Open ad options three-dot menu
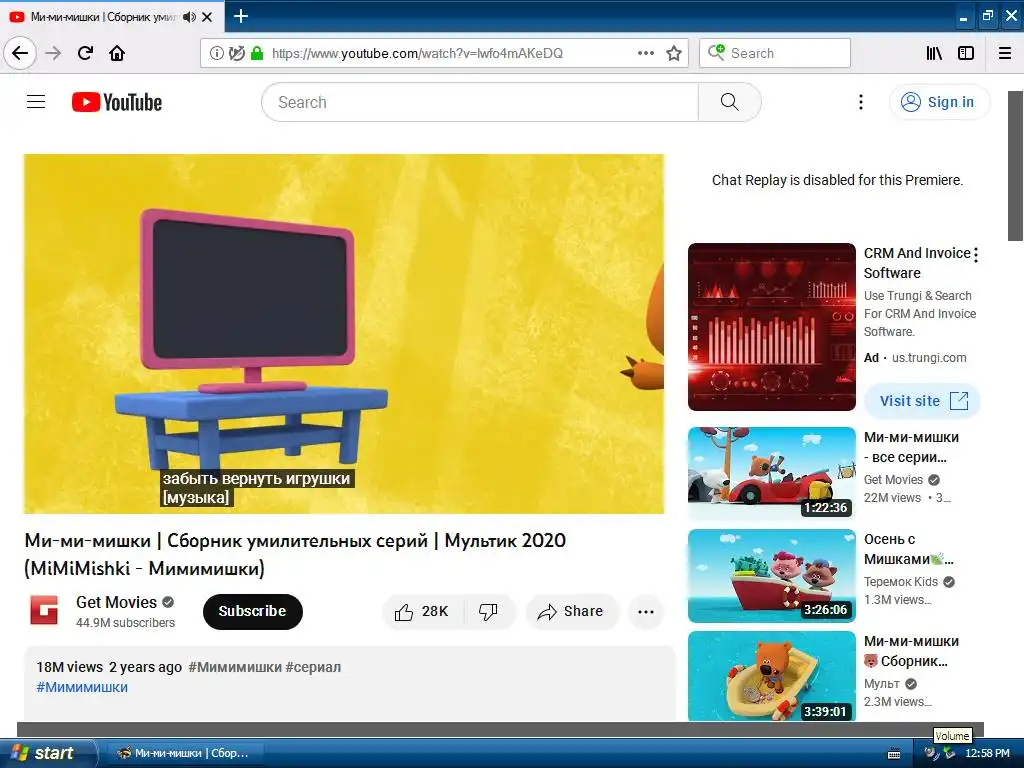1024x768 pixels. 976,255
